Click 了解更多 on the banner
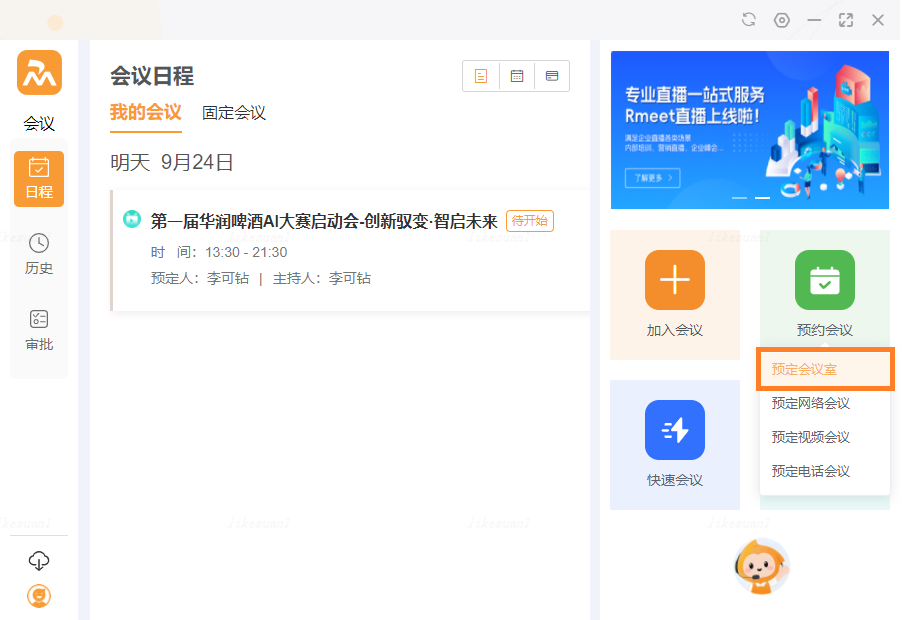Screen dimensions: 903x620 pos(652,178)
